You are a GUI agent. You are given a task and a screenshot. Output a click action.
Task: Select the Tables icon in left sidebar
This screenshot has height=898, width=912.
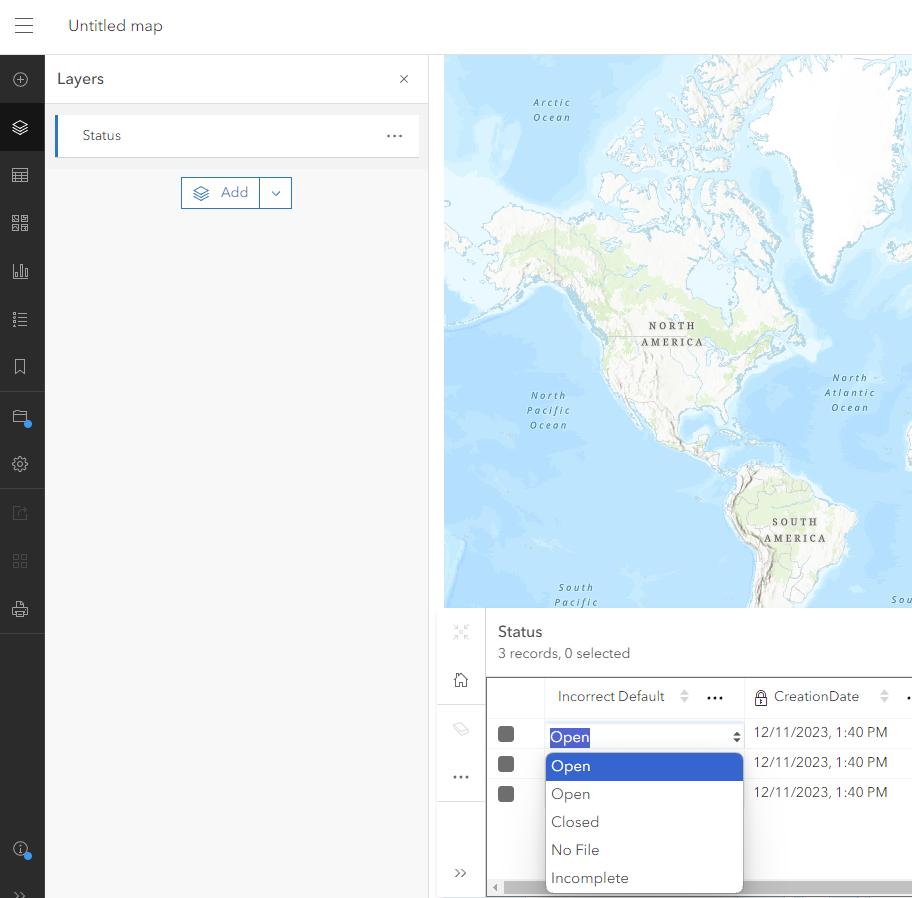tap(20, 175)
